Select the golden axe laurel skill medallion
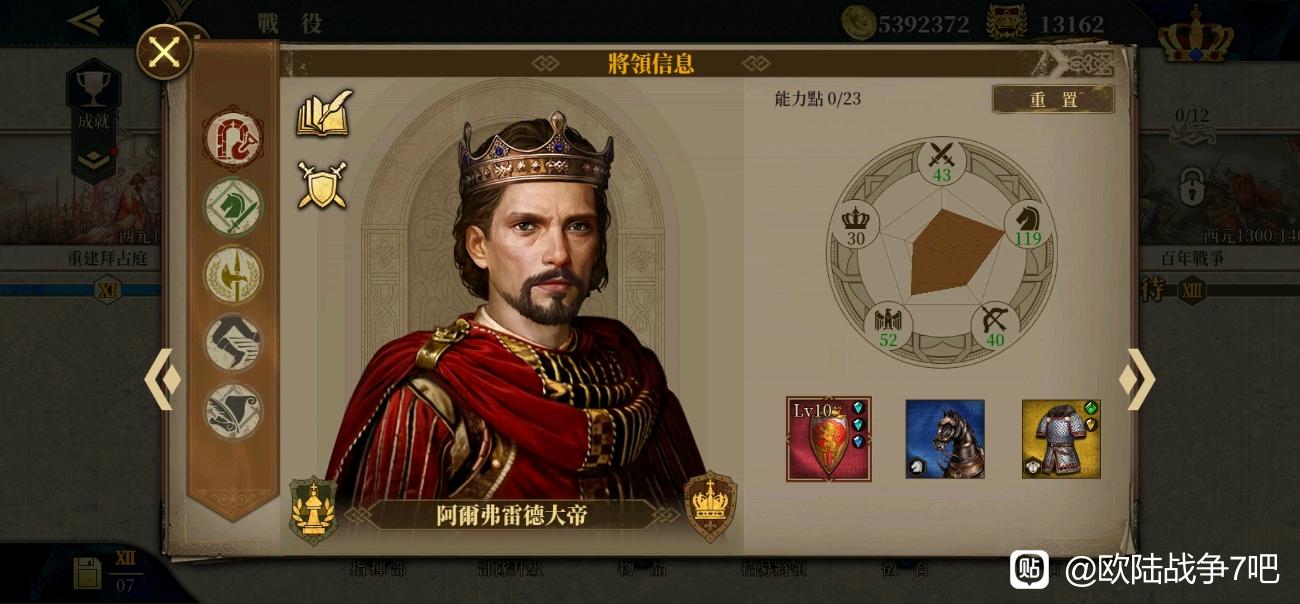 [234, 274]
